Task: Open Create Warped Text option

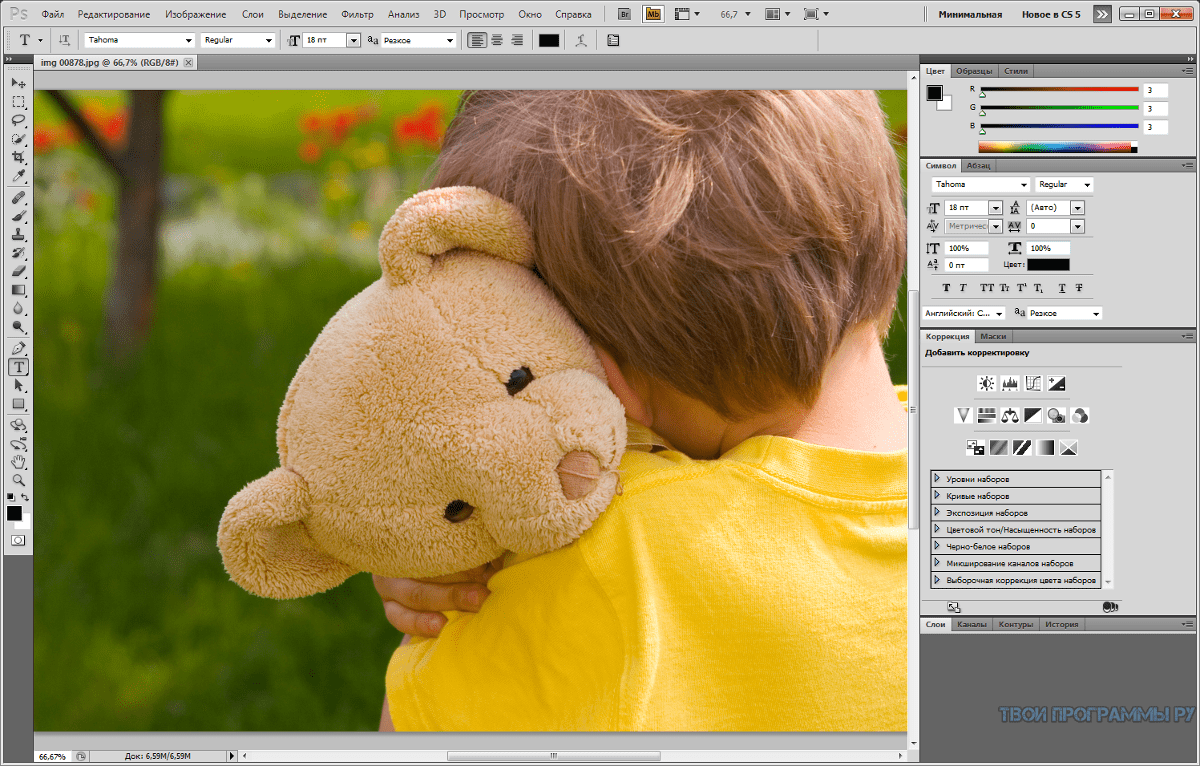Action: tap(579, 40)
